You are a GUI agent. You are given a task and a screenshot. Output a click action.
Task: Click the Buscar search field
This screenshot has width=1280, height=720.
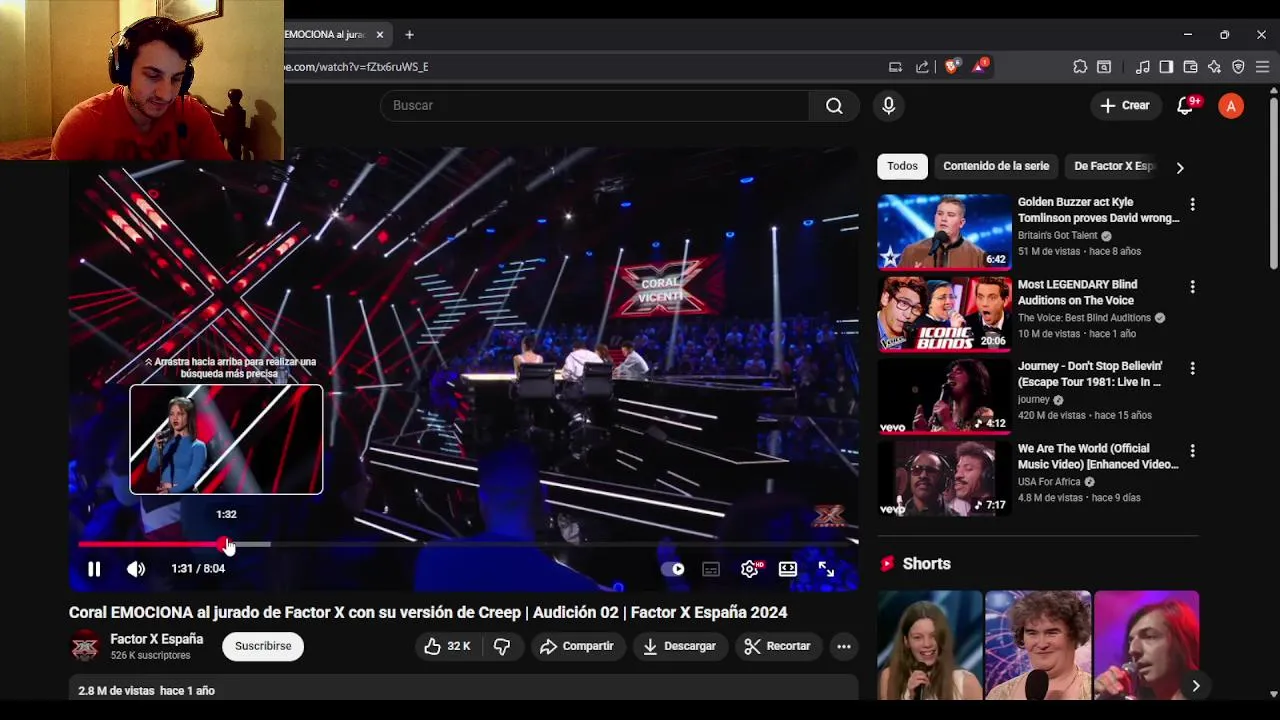595,105
